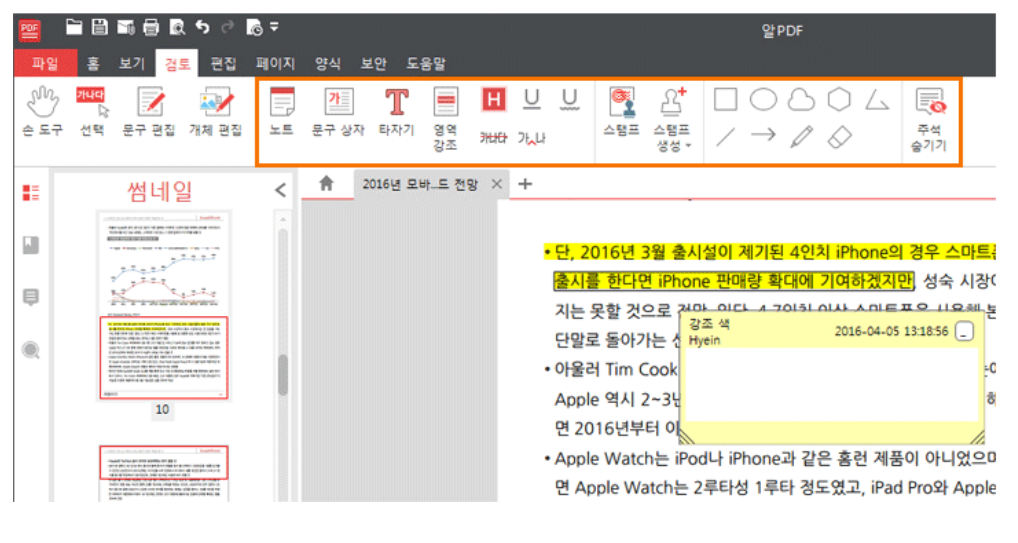The height and width of the screenshot is (543, 1018).
Task: Open a new document tab with plus
Action: pos(525,184)
